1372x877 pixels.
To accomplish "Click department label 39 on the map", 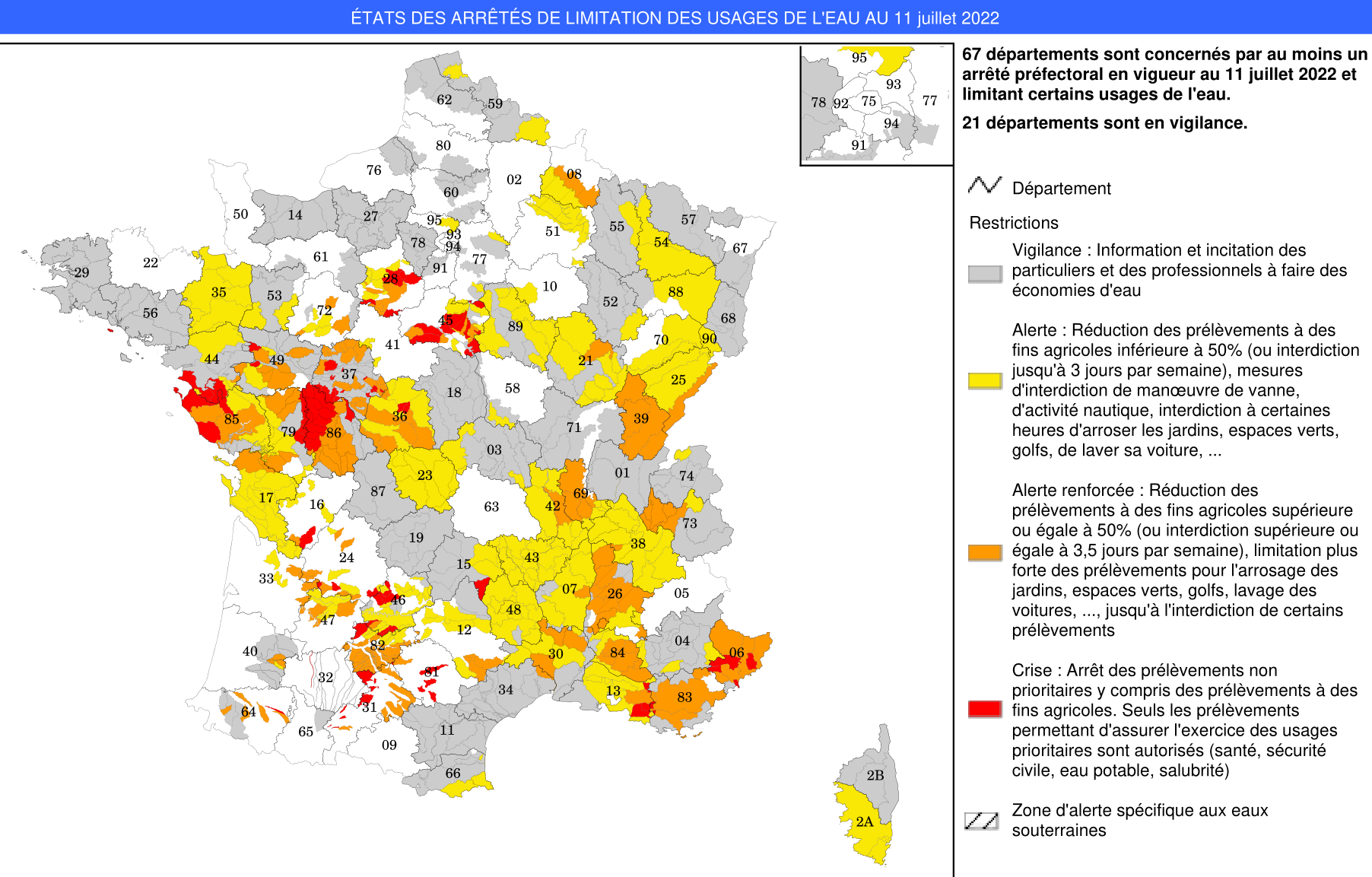I will [641, 418].
